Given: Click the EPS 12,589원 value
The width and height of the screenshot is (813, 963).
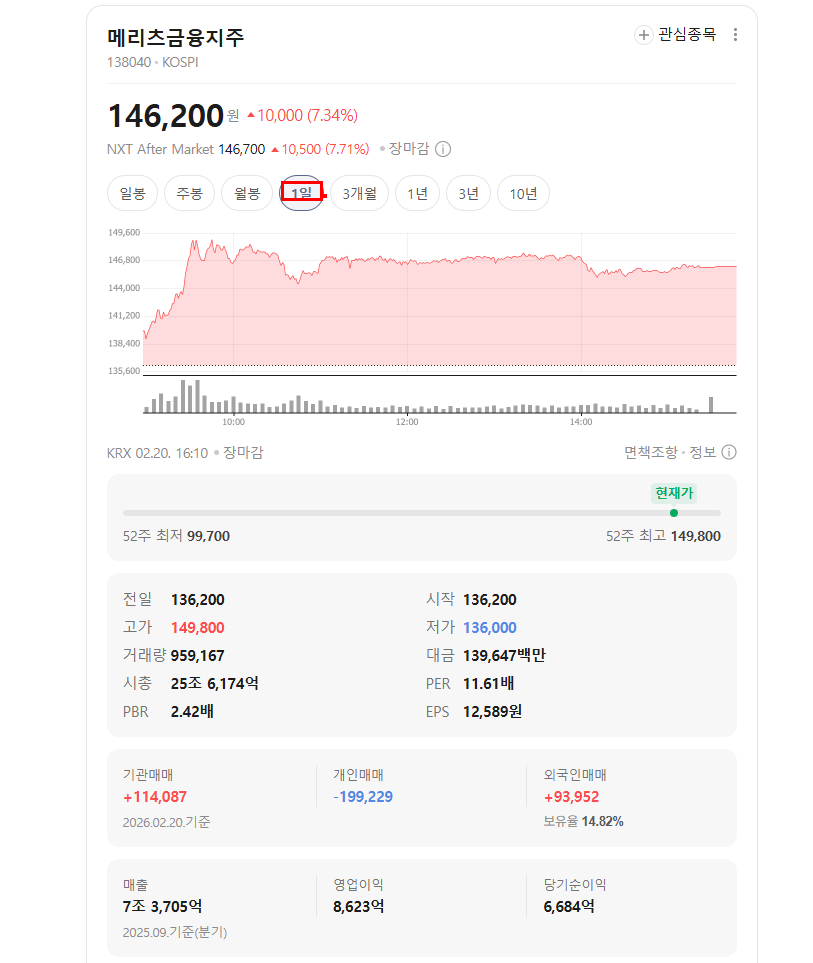Looking at the screenshot, I should [x=492, y=712].
